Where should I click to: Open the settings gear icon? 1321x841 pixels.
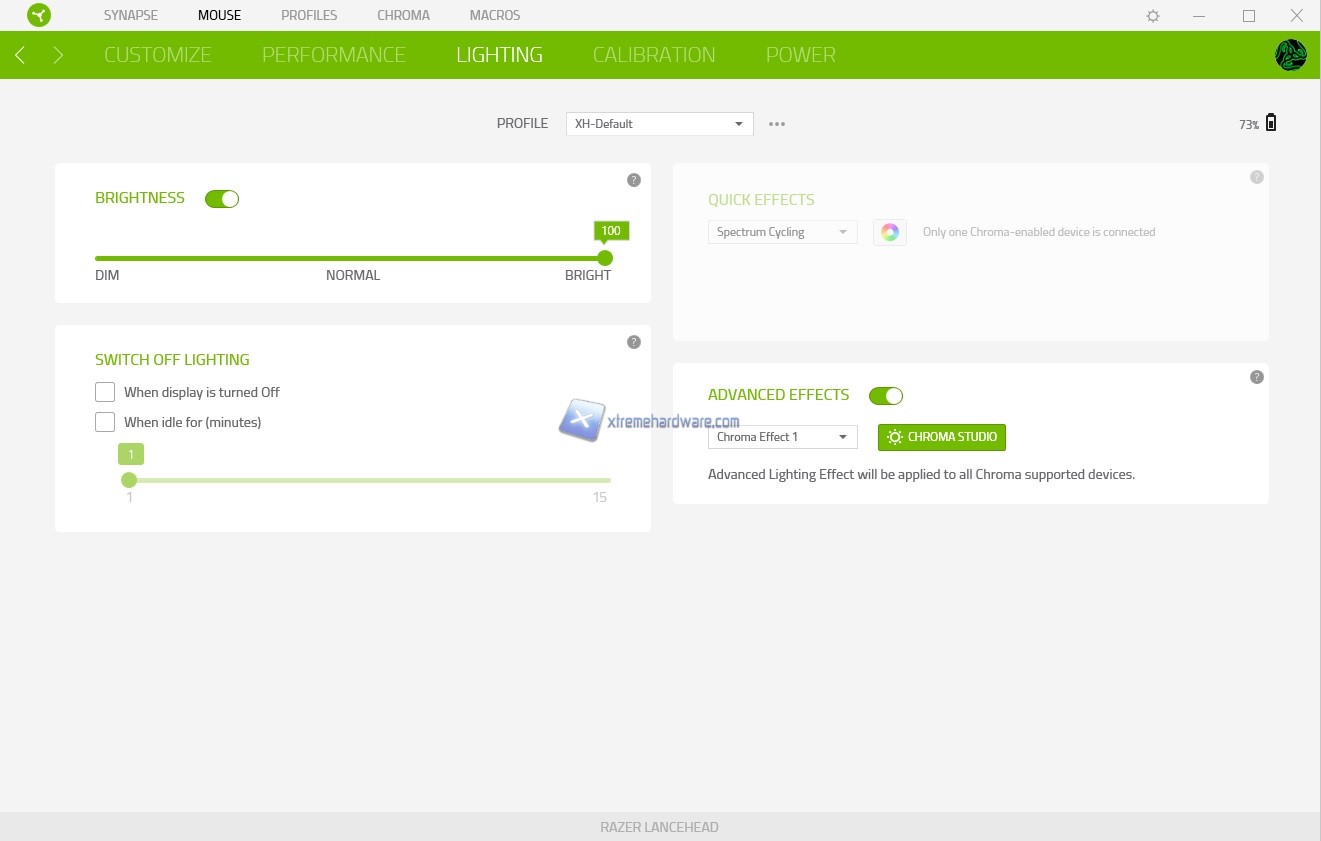(1153, 16)
